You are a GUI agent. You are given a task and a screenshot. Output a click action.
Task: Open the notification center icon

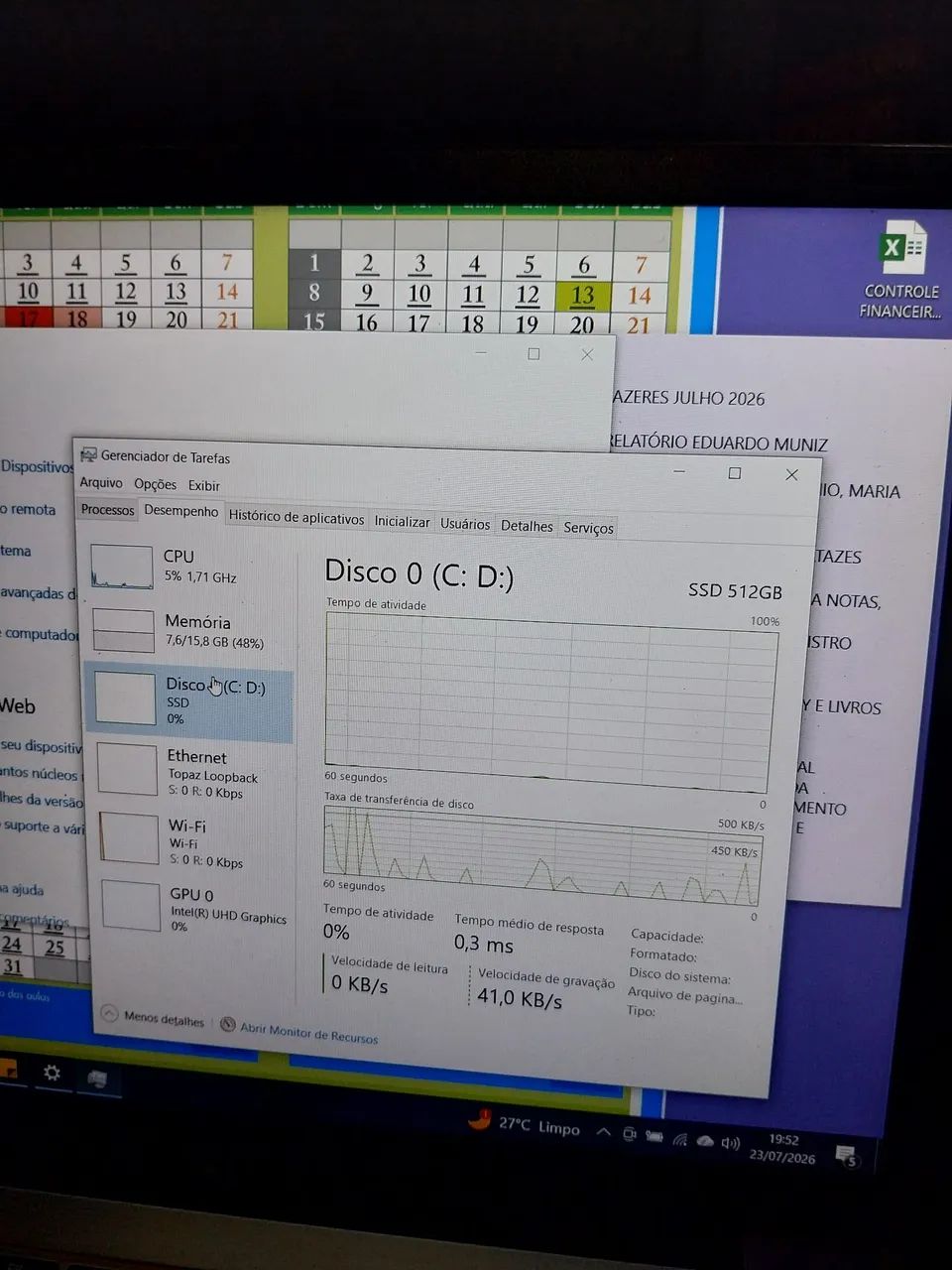point(846,1156)
